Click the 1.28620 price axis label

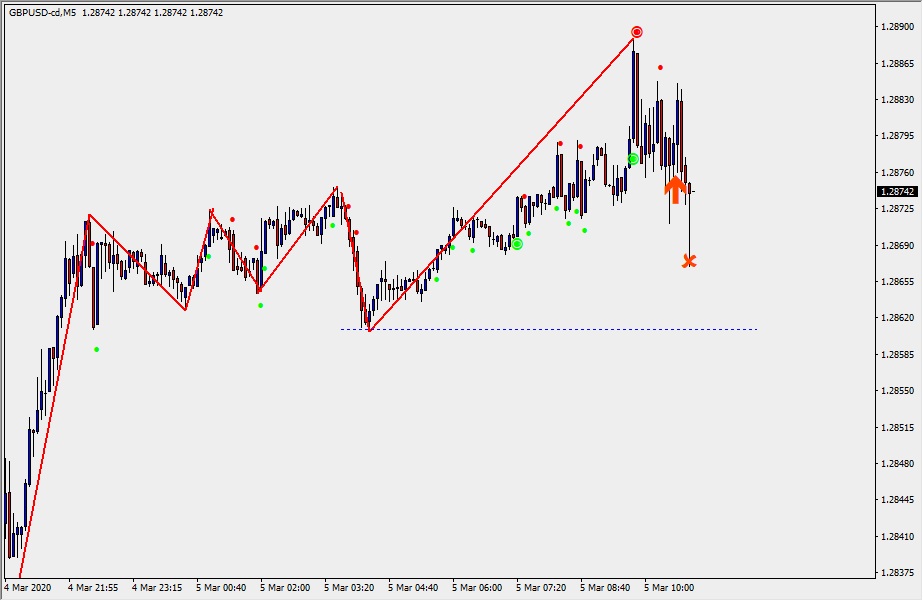point(897,318)
